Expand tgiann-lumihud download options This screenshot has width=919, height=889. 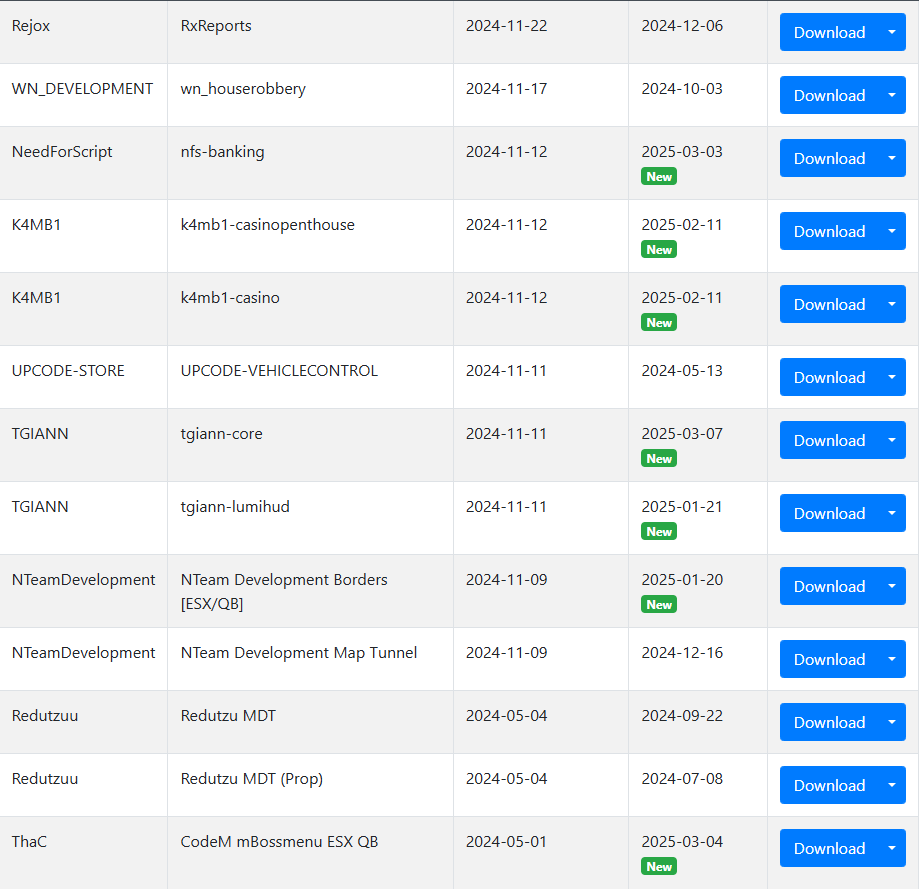892,513
